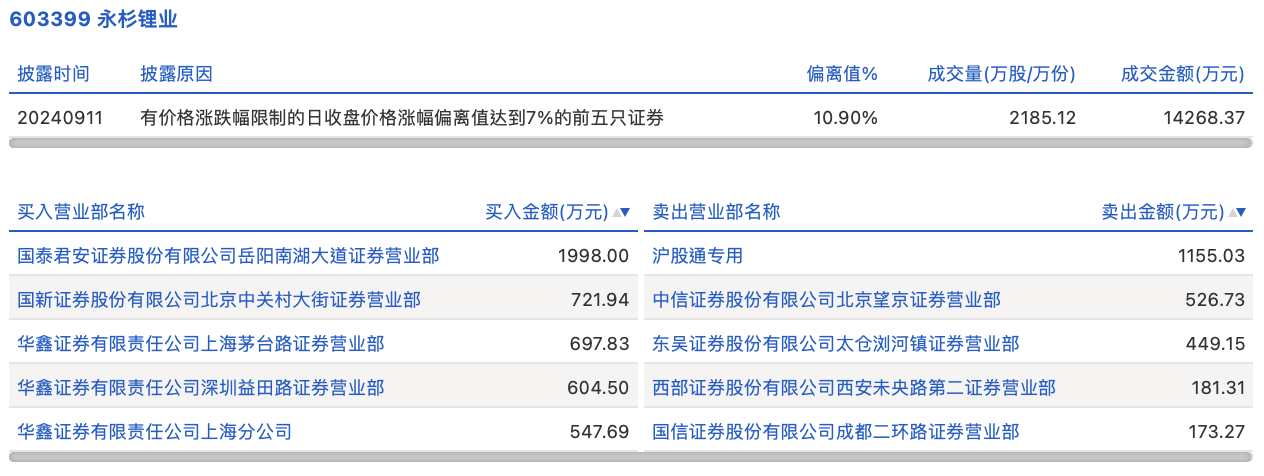Sort by sell amount using arrow icon
This screenshot has width=1264, height=476.
[1238, 212]
